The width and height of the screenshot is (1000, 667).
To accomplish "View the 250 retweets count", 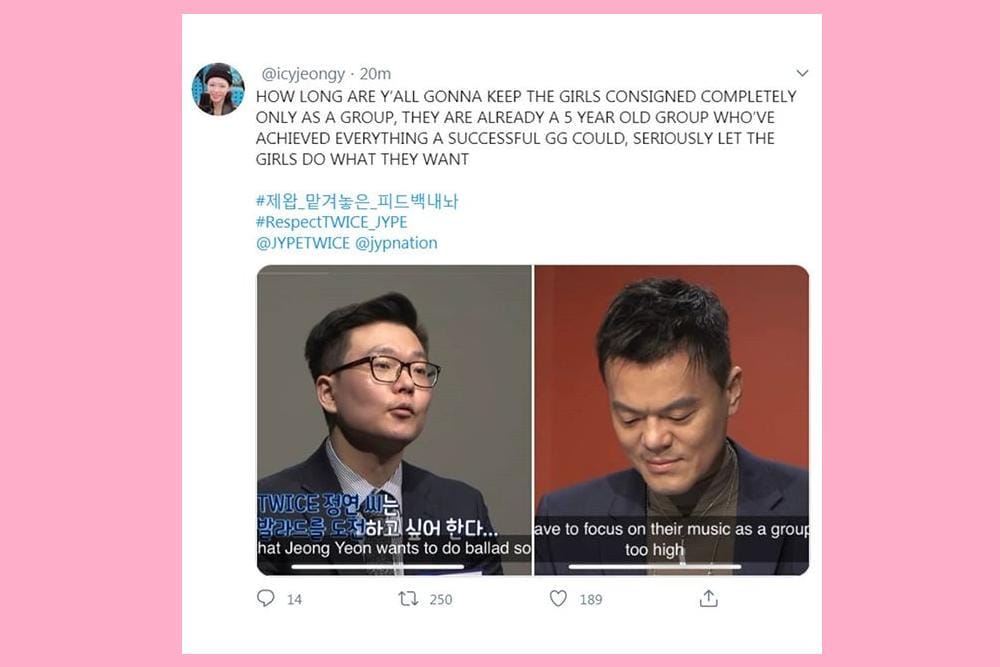I will 441,599.
